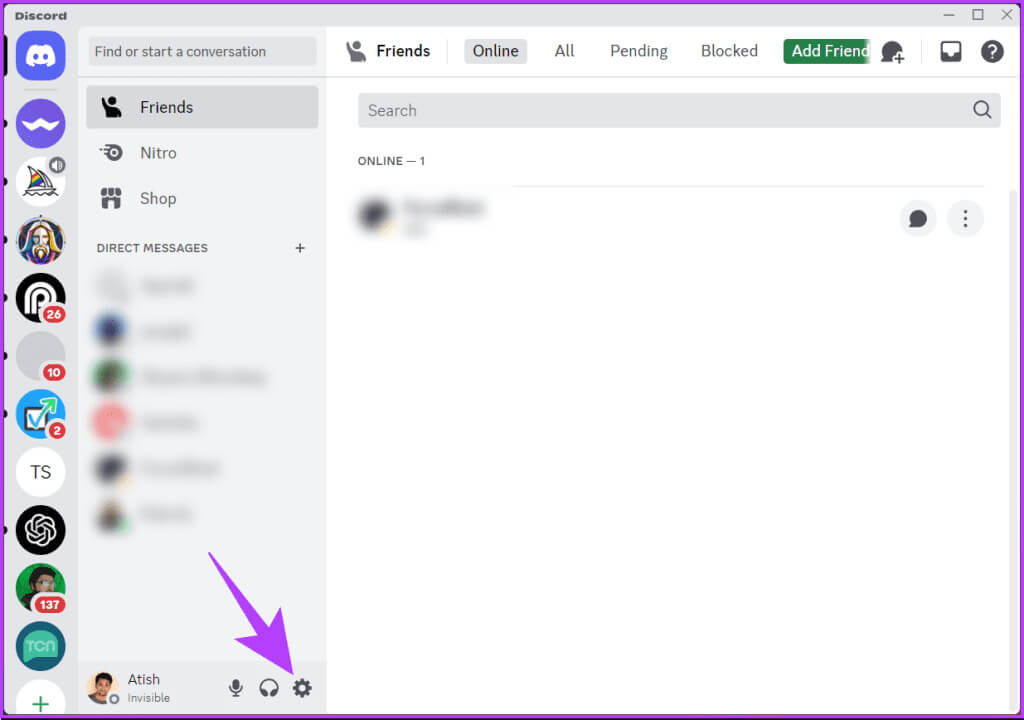
Task: Open the OpenAI logo server
Action: 40,530
